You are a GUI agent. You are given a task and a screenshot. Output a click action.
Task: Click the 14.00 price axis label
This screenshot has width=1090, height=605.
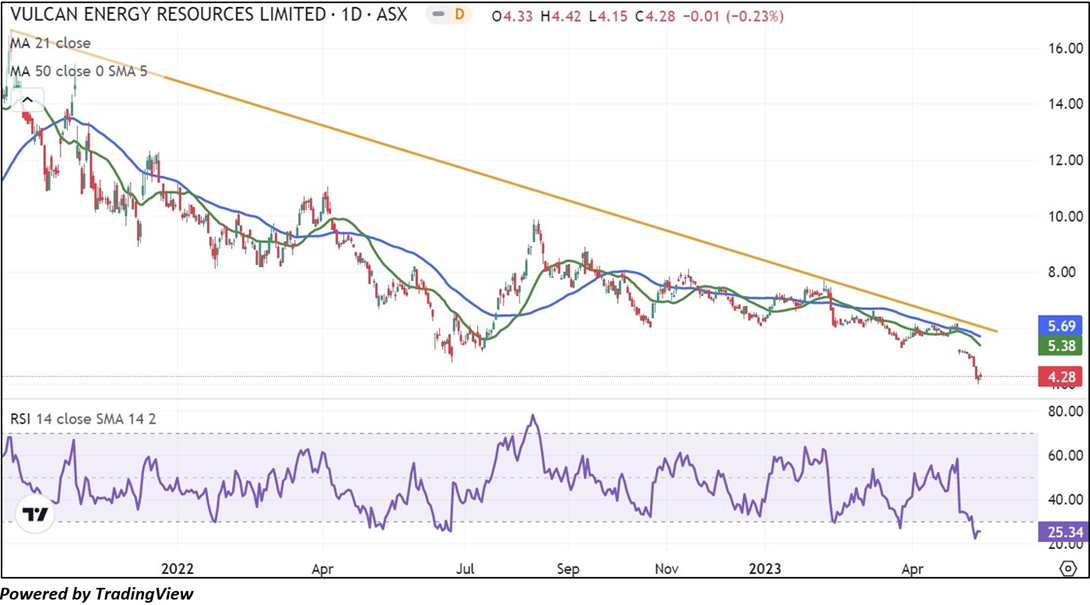click(x=1066, y=104)
